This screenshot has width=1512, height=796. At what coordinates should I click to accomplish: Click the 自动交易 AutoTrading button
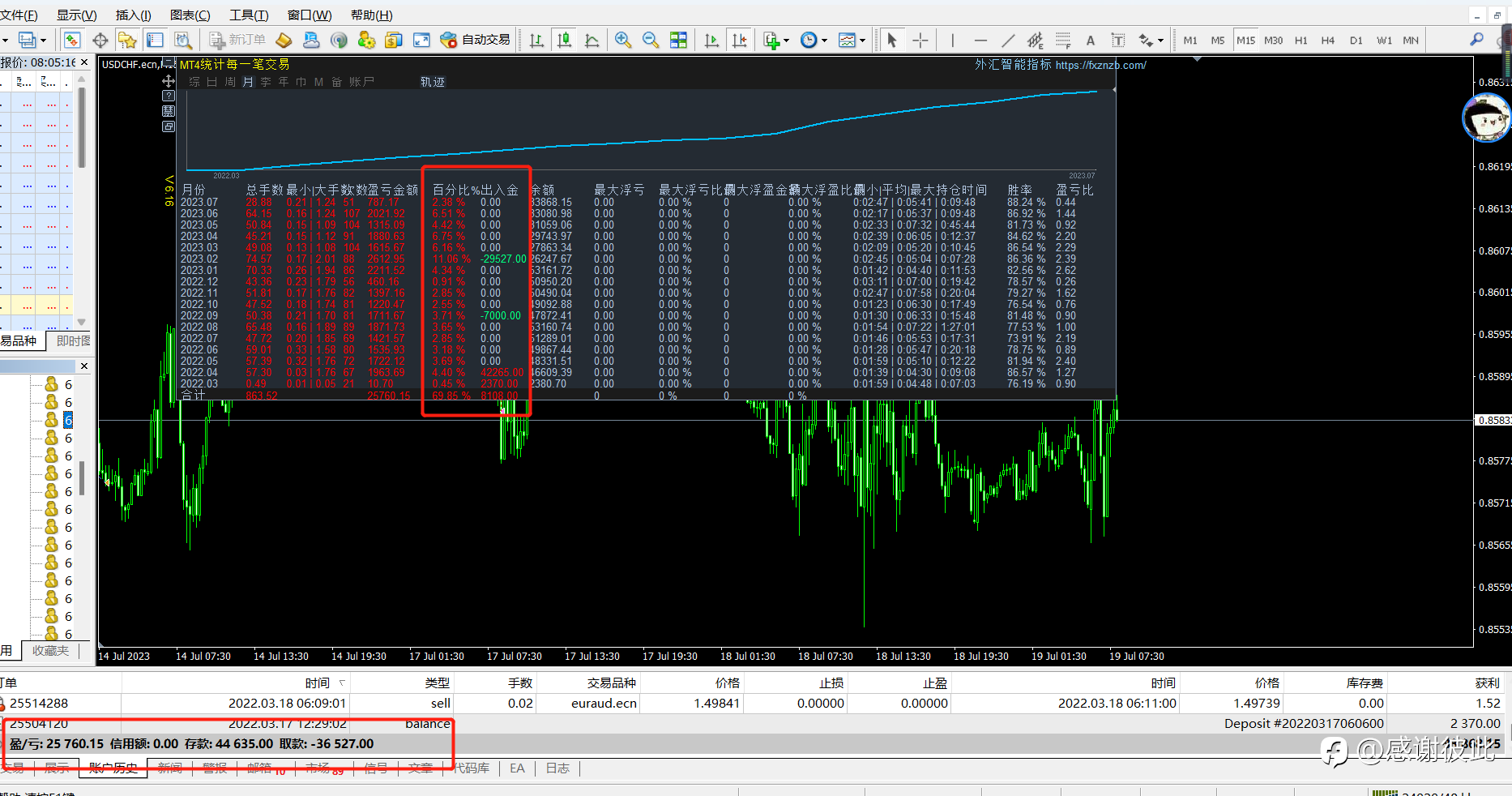pos(476,40)
